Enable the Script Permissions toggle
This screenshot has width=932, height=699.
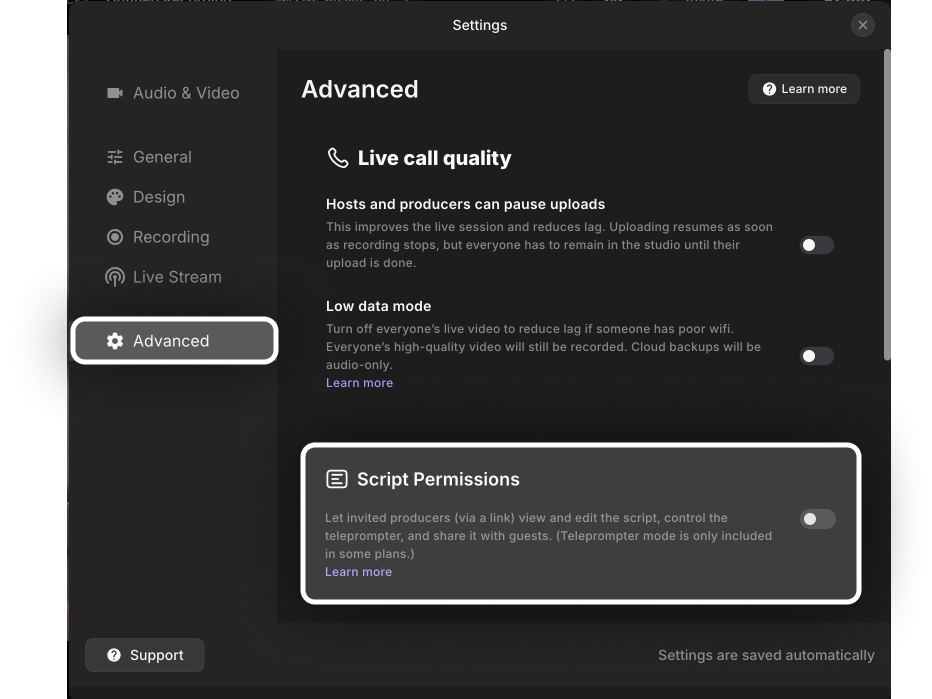click(x=817, y=519)
